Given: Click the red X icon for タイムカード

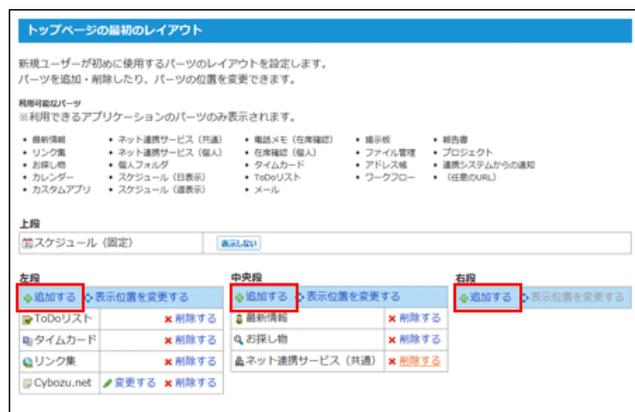Looking at the screenshot, I should [x=168, y=341].
